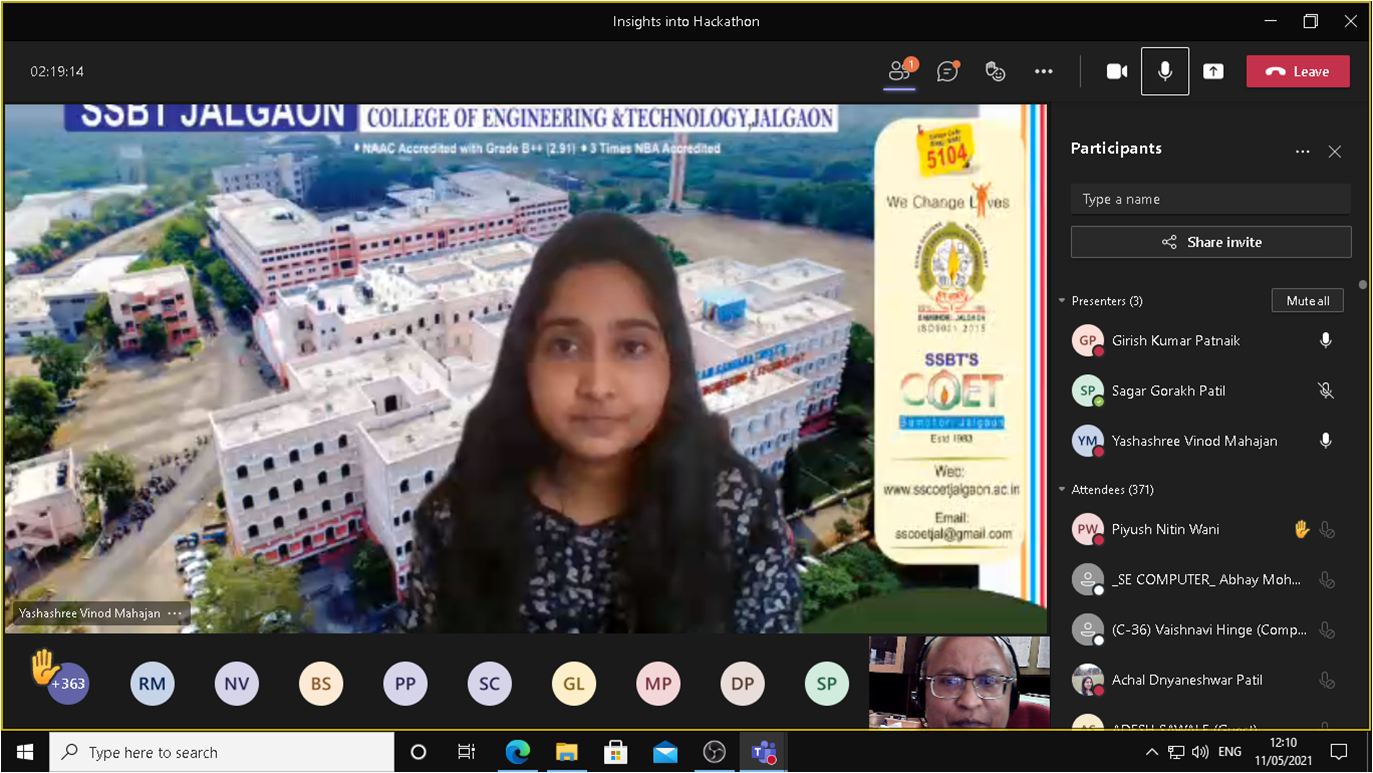Image resolution: width=1373 pixels, height=773 pixels.
Task: Select the name Girish Kumar Patnaik
Action: pos(1176,341)
